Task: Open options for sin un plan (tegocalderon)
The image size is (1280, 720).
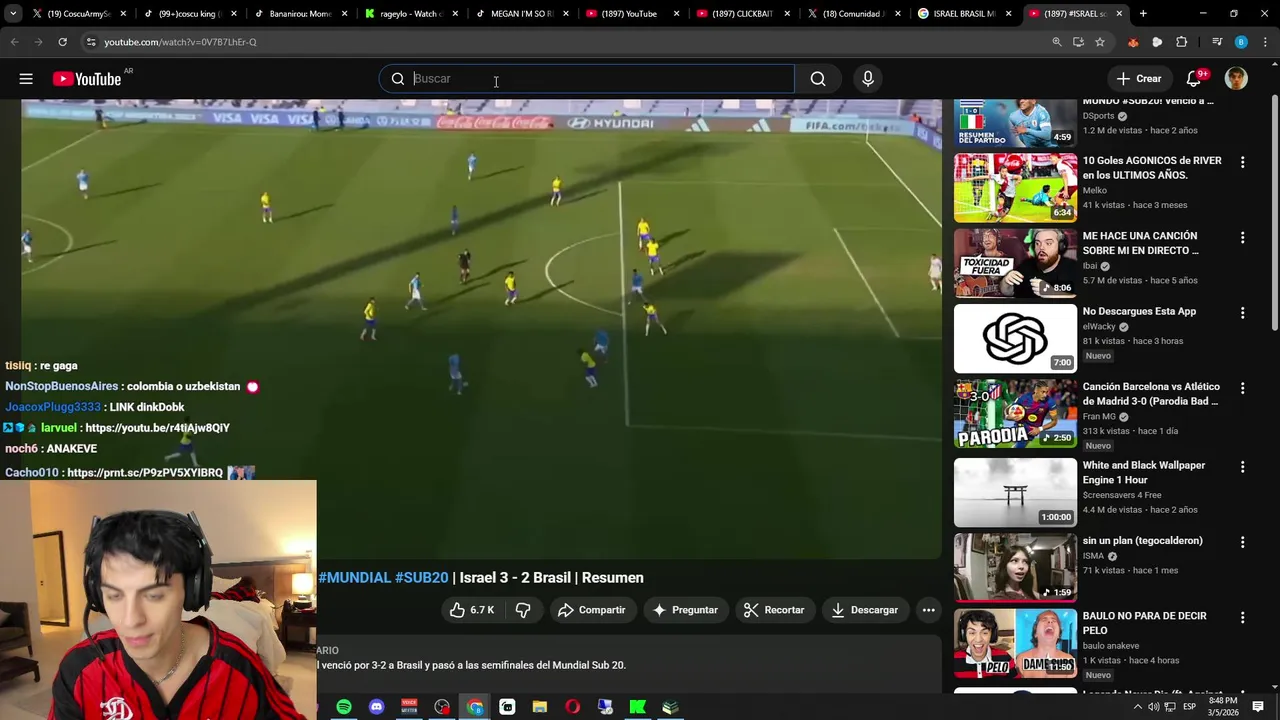Action: click(x=1242, y=542)
